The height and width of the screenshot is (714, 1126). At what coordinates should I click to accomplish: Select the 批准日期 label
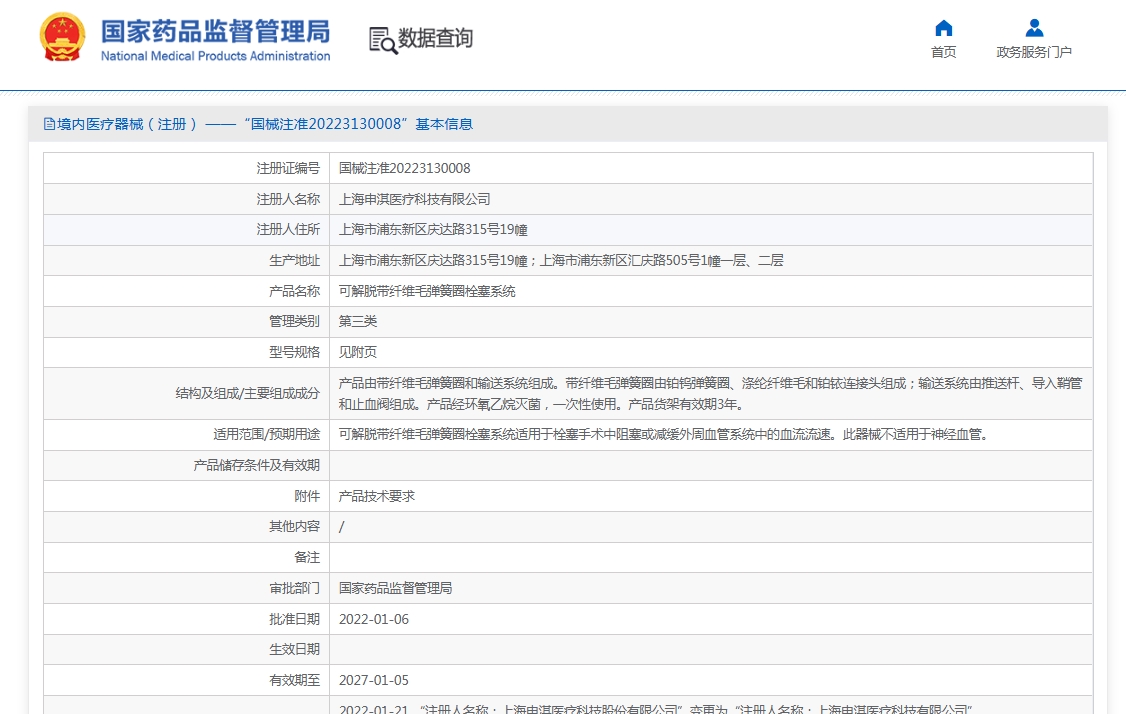pos(294,619)
